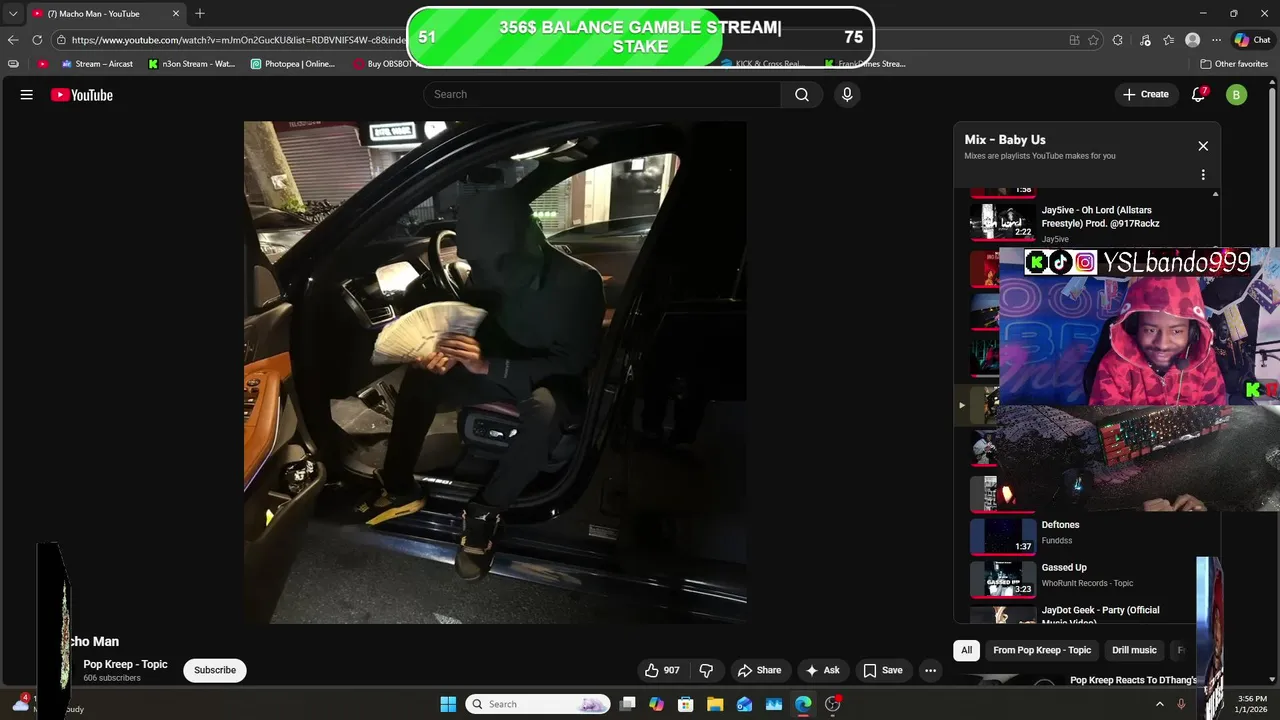Open the Copilot Chat button
The image size is (1280, 720).
pyautogui.click(x=1252, y=40)
